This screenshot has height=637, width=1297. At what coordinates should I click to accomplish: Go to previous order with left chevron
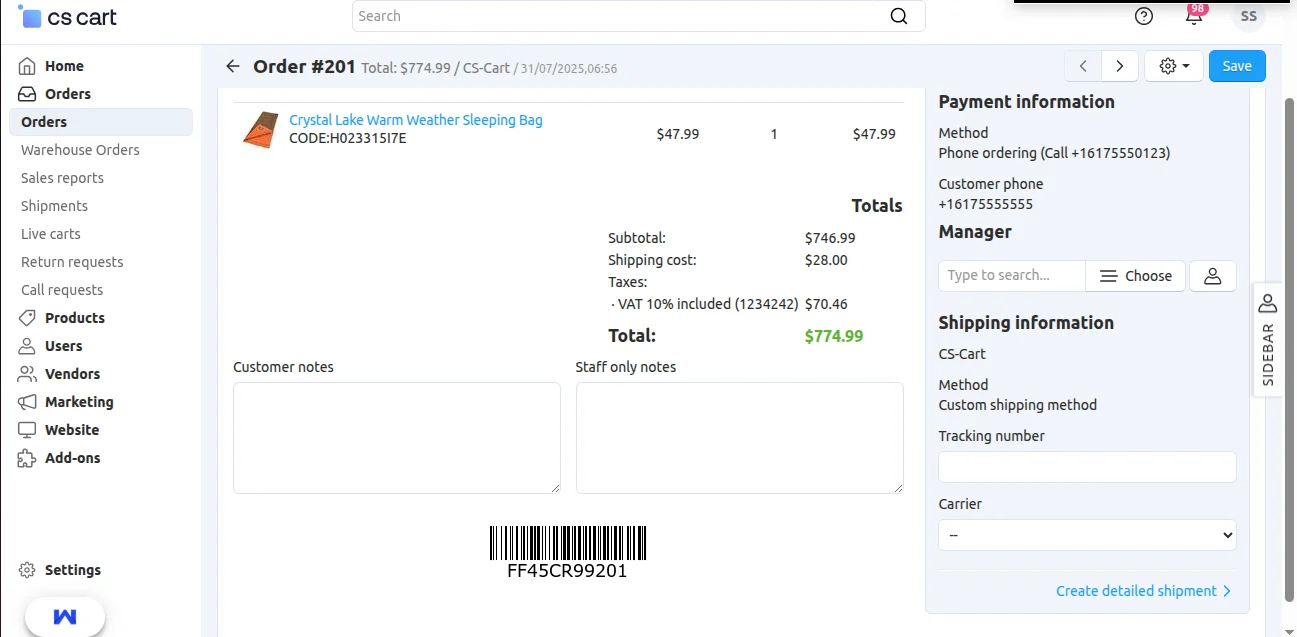(1083, 66)
